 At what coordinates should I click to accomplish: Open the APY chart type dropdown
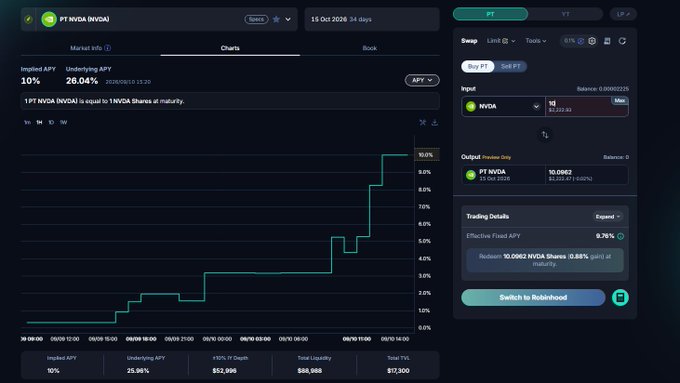[x=422, y=80]
